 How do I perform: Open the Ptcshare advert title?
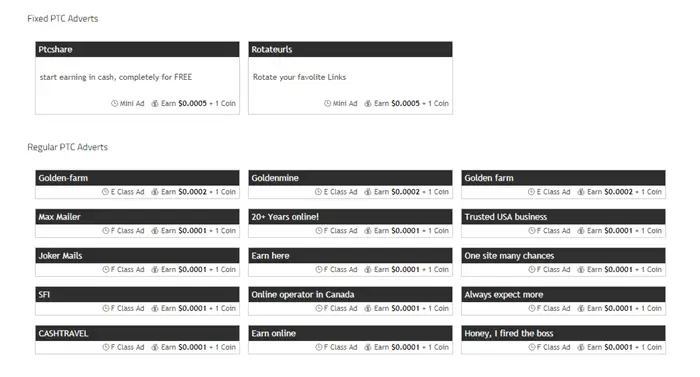pos(55,50)
